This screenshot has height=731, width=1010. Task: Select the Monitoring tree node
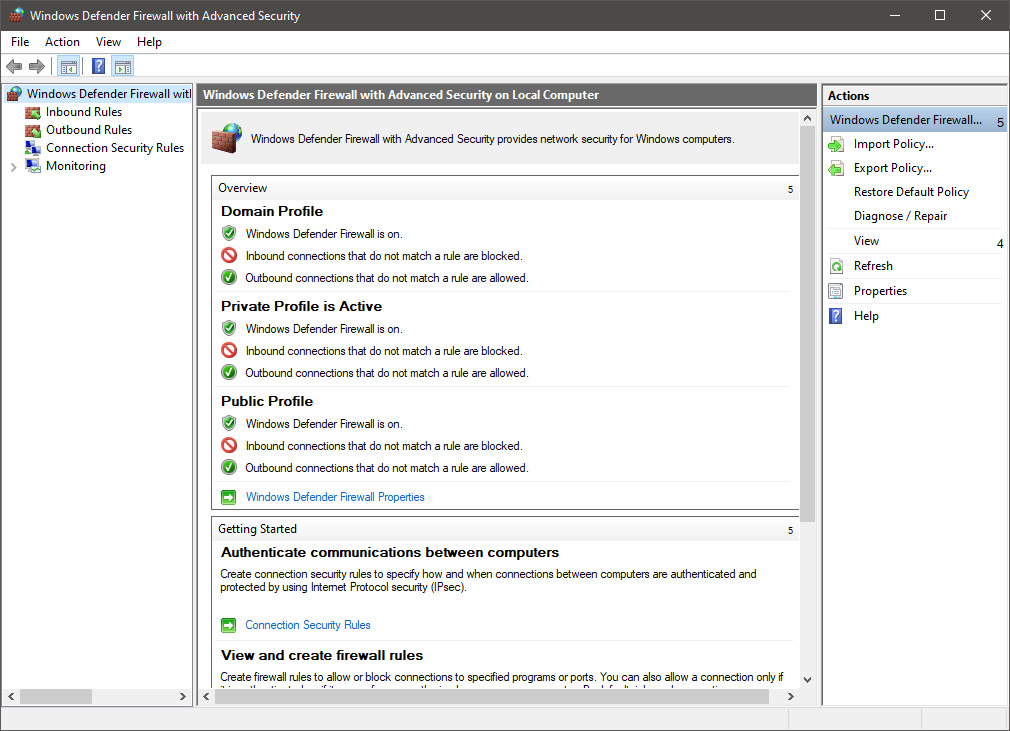[76, 166]
